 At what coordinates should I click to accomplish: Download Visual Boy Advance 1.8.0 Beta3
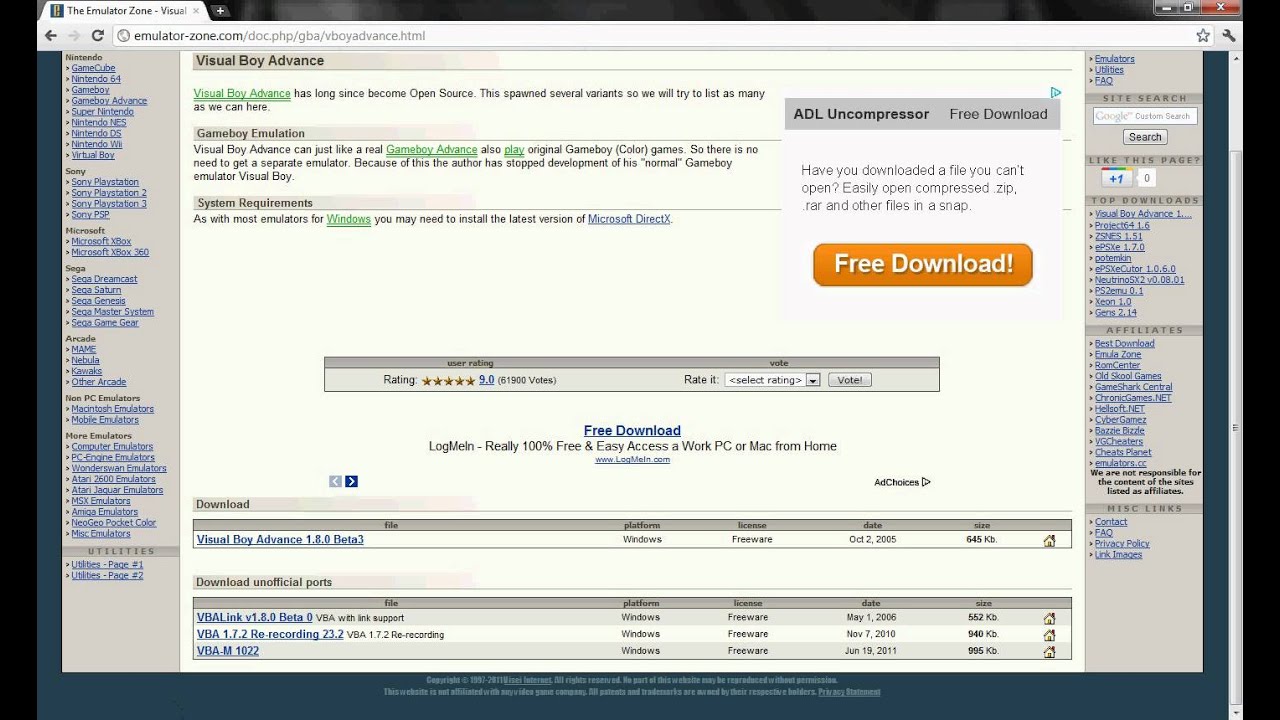tap(280, 540)
